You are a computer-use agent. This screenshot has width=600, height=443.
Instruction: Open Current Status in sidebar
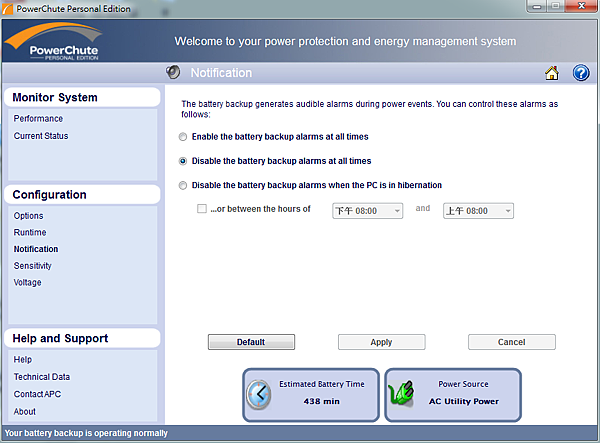click(41, 136)
